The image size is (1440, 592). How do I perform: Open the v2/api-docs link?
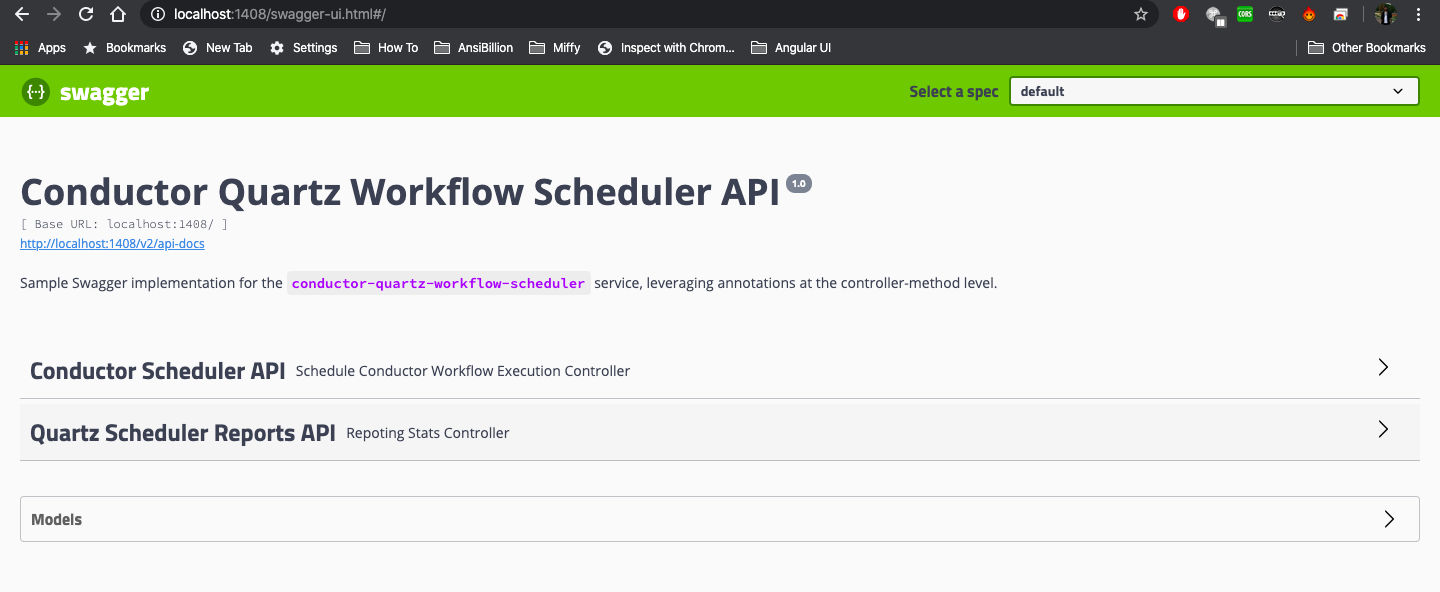[x=112, y=243]
